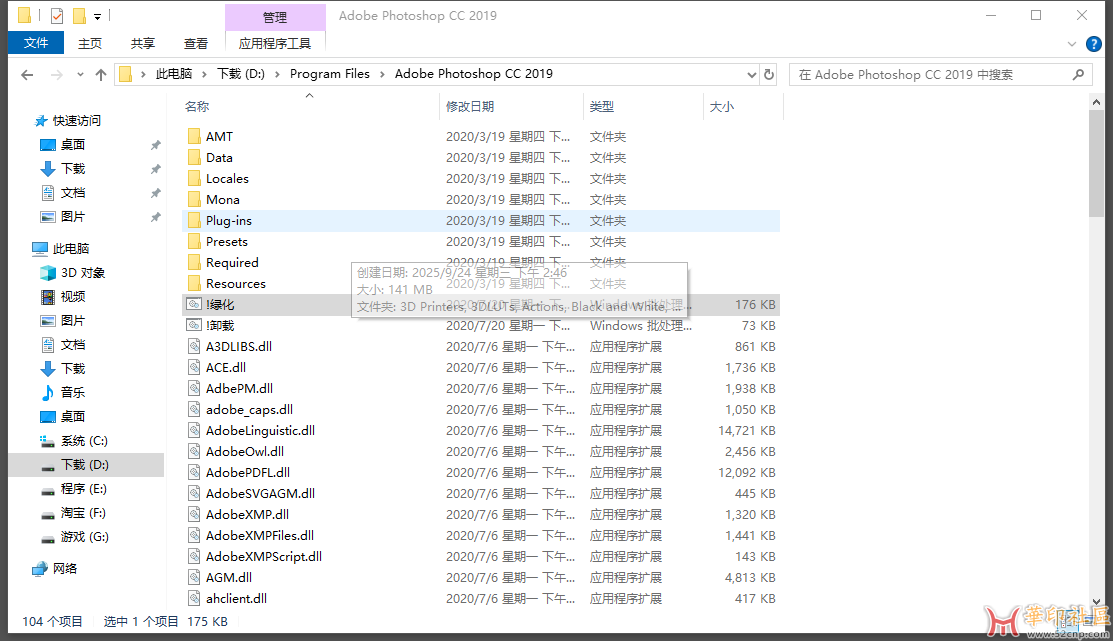Switch to the 共享 ribbon tab
Screen dimensions: 1113x641
[x=143, y=44]
